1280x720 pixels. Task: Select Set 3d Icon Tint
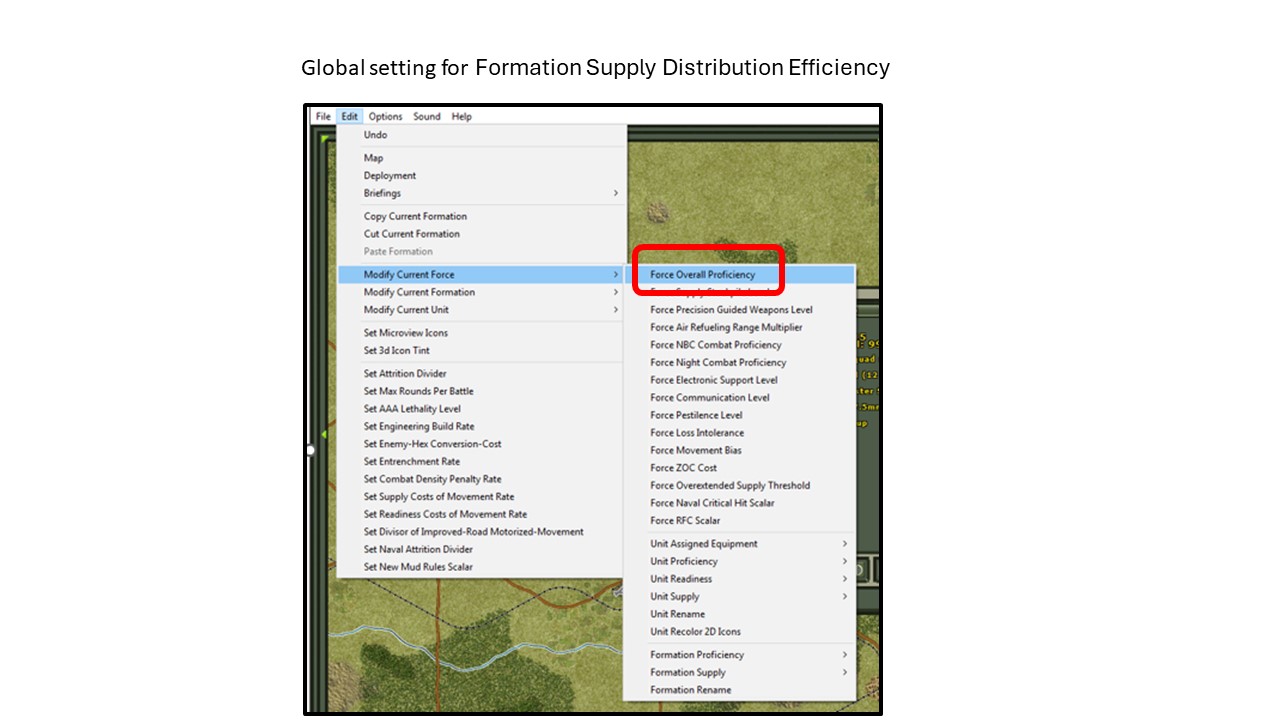pyautogui.click(x=482, y=351)
